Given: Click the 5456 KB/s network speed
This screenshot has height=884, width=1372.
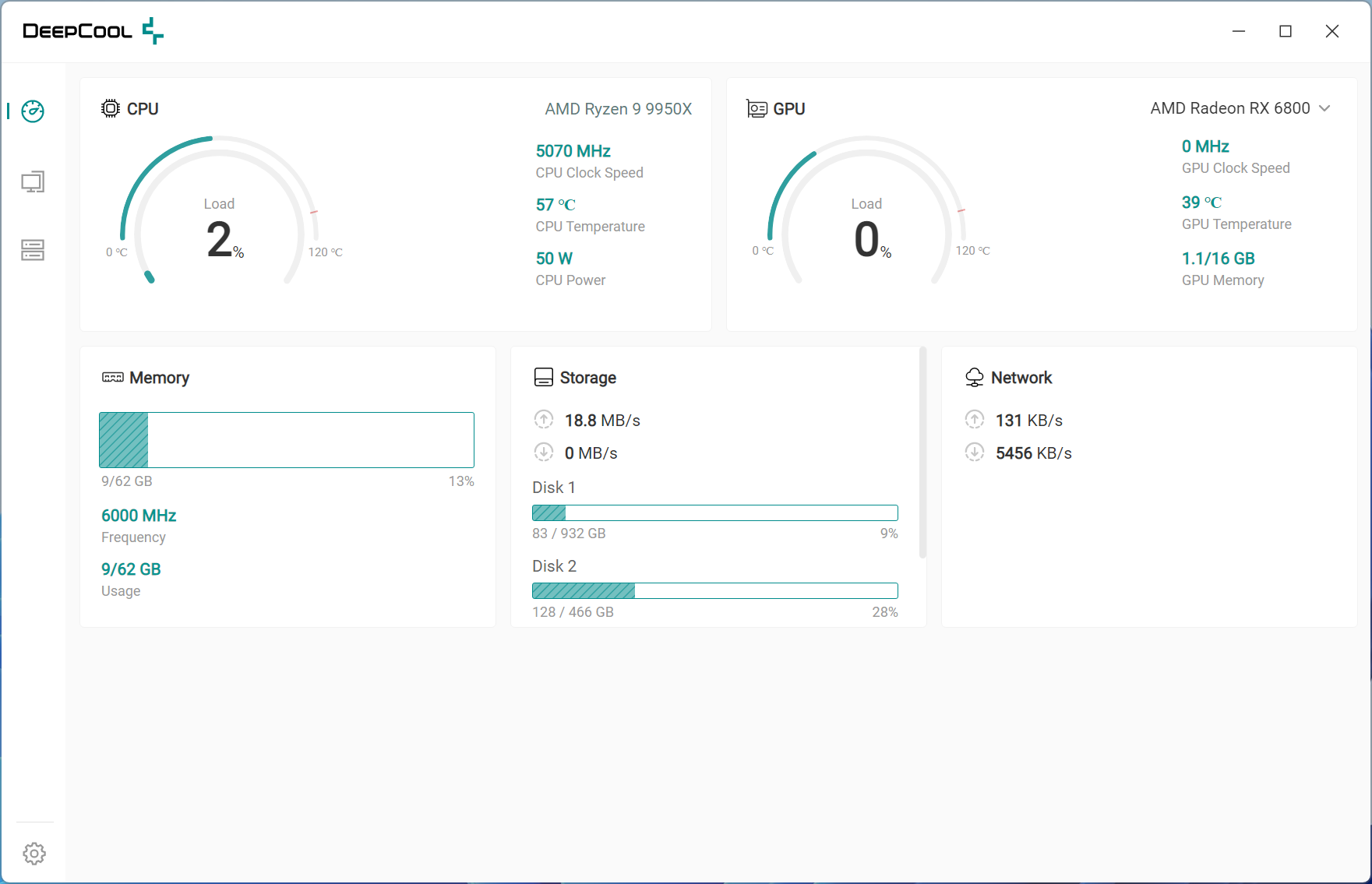Looking at the screenshot, I should [x=1034, y=453].
